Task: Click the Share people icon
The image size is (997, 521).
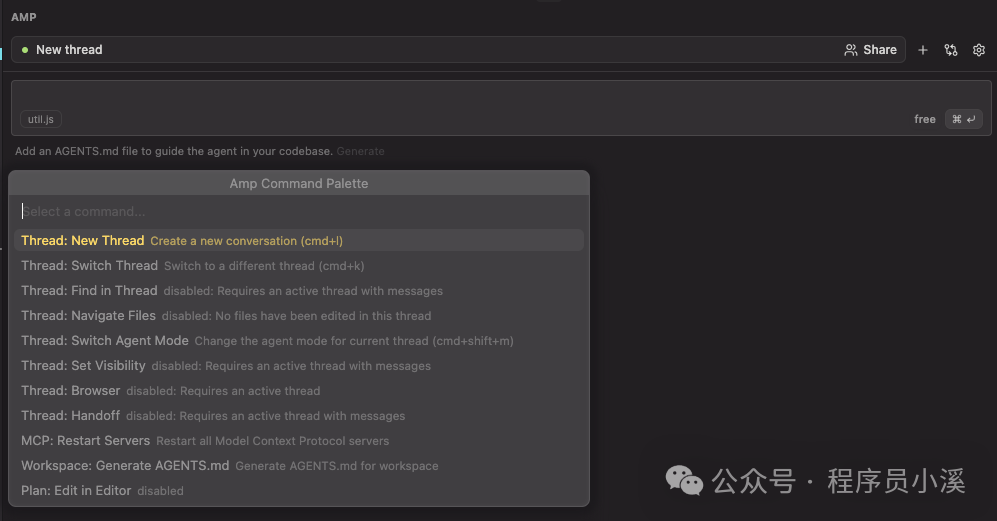Action: click(850, 50)
